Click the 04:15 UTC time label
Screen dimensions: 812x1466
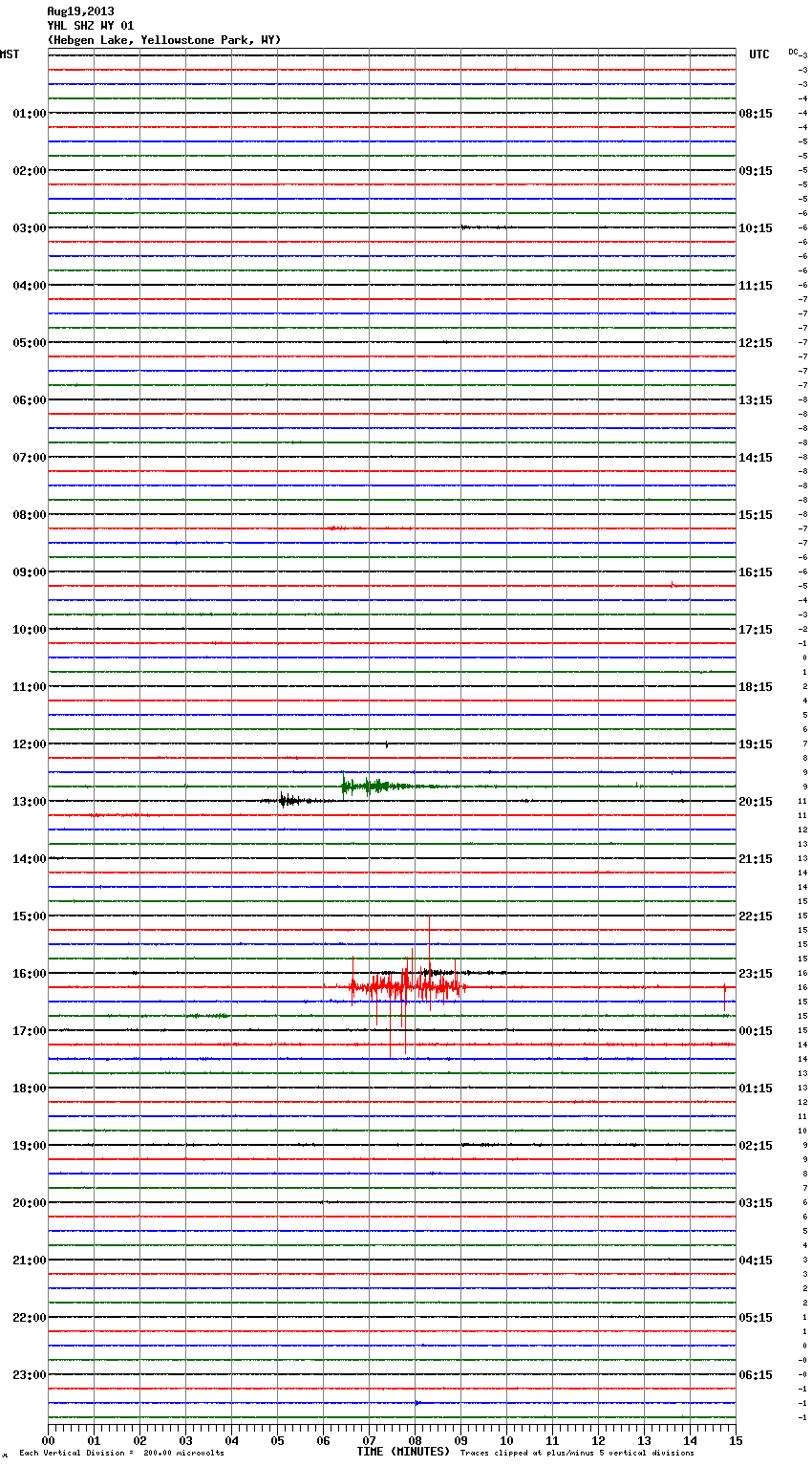(756, 1261)
